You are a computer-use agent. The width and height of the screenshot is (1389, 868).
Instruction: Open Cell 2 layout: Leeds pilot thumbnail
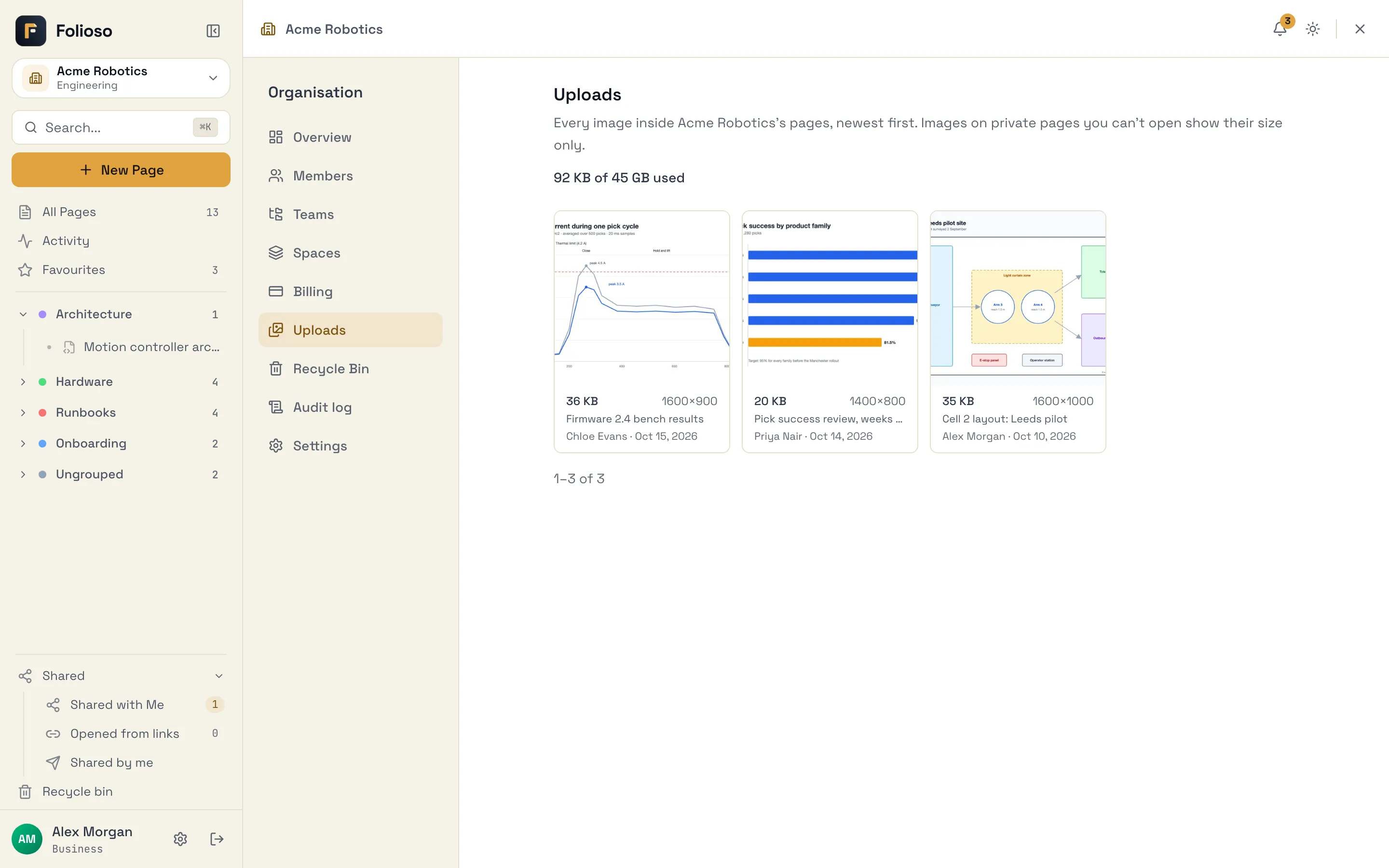coord(1018,298)
